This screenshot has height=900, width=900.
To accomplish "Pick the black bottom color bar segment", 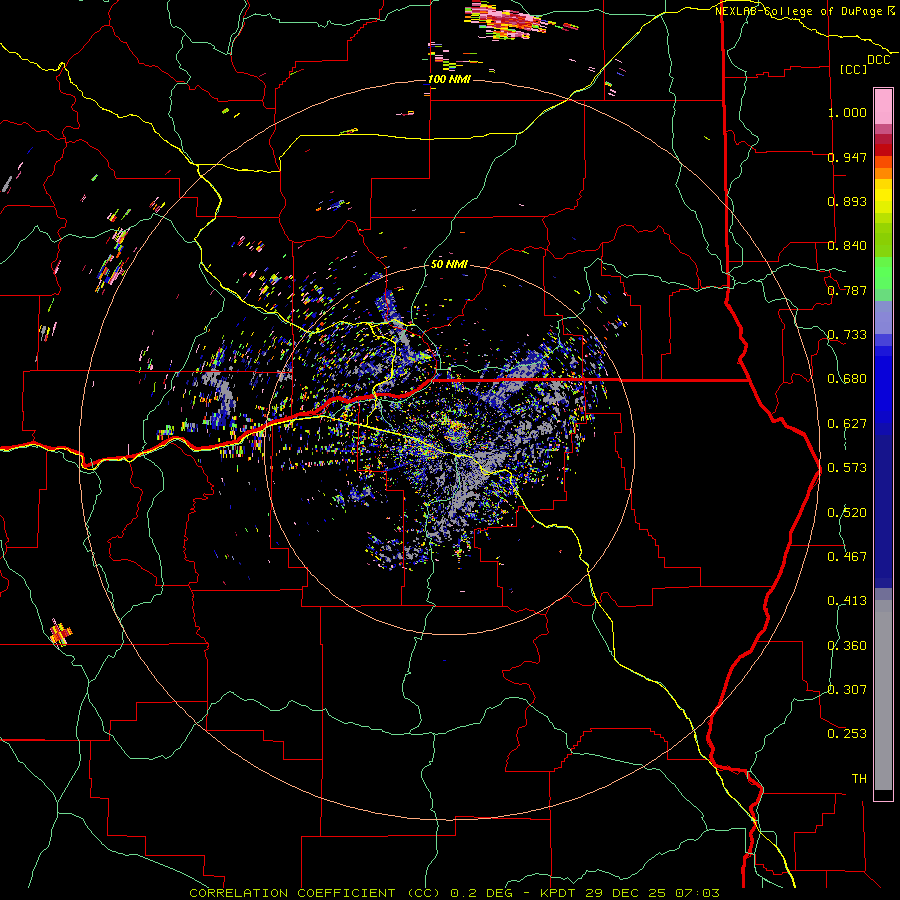I will pos(883,795).
